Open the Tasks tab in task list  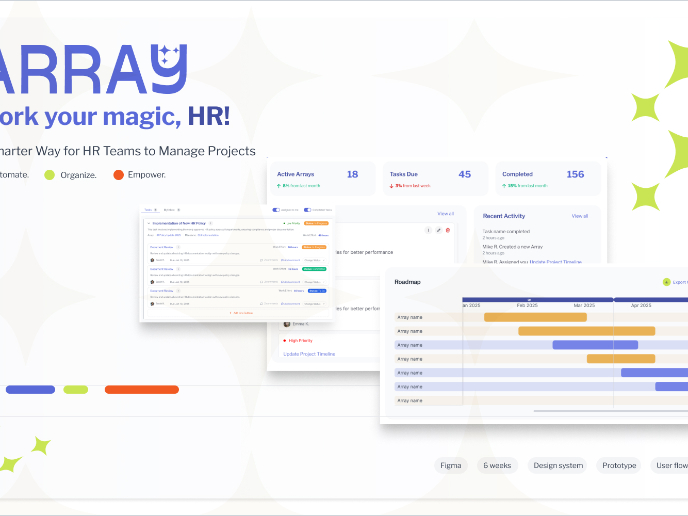click(150, 210)
